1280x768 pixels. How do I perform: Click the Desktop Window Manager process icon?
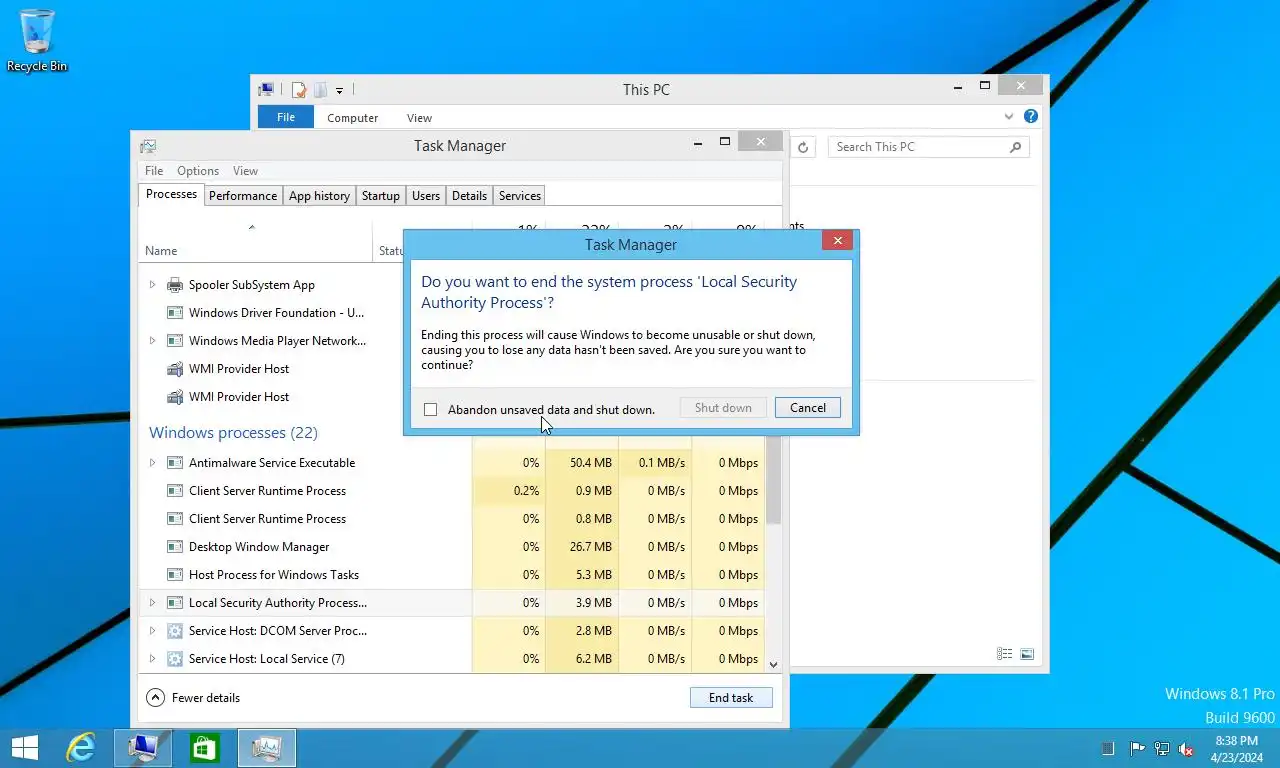click(x=175, y=547)
